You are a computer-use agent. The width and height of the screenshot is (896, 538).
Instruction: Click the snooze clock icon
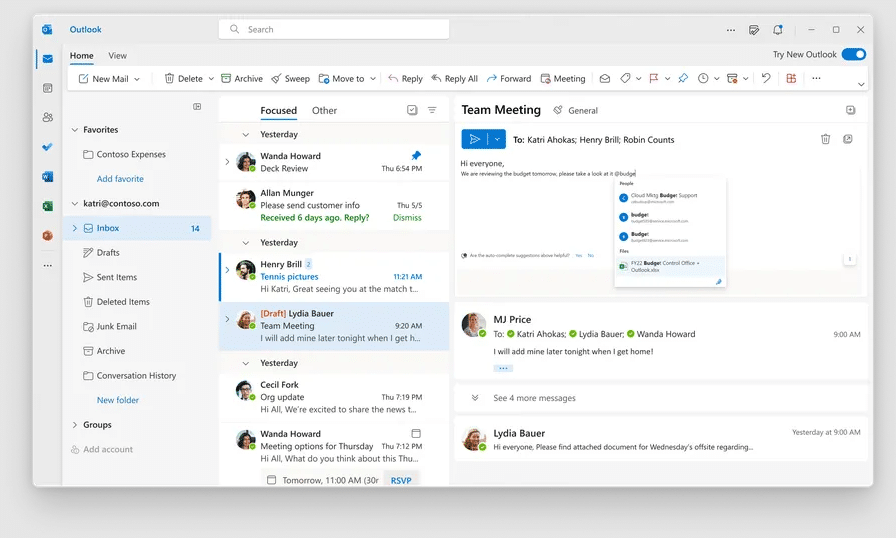(703, 78)
